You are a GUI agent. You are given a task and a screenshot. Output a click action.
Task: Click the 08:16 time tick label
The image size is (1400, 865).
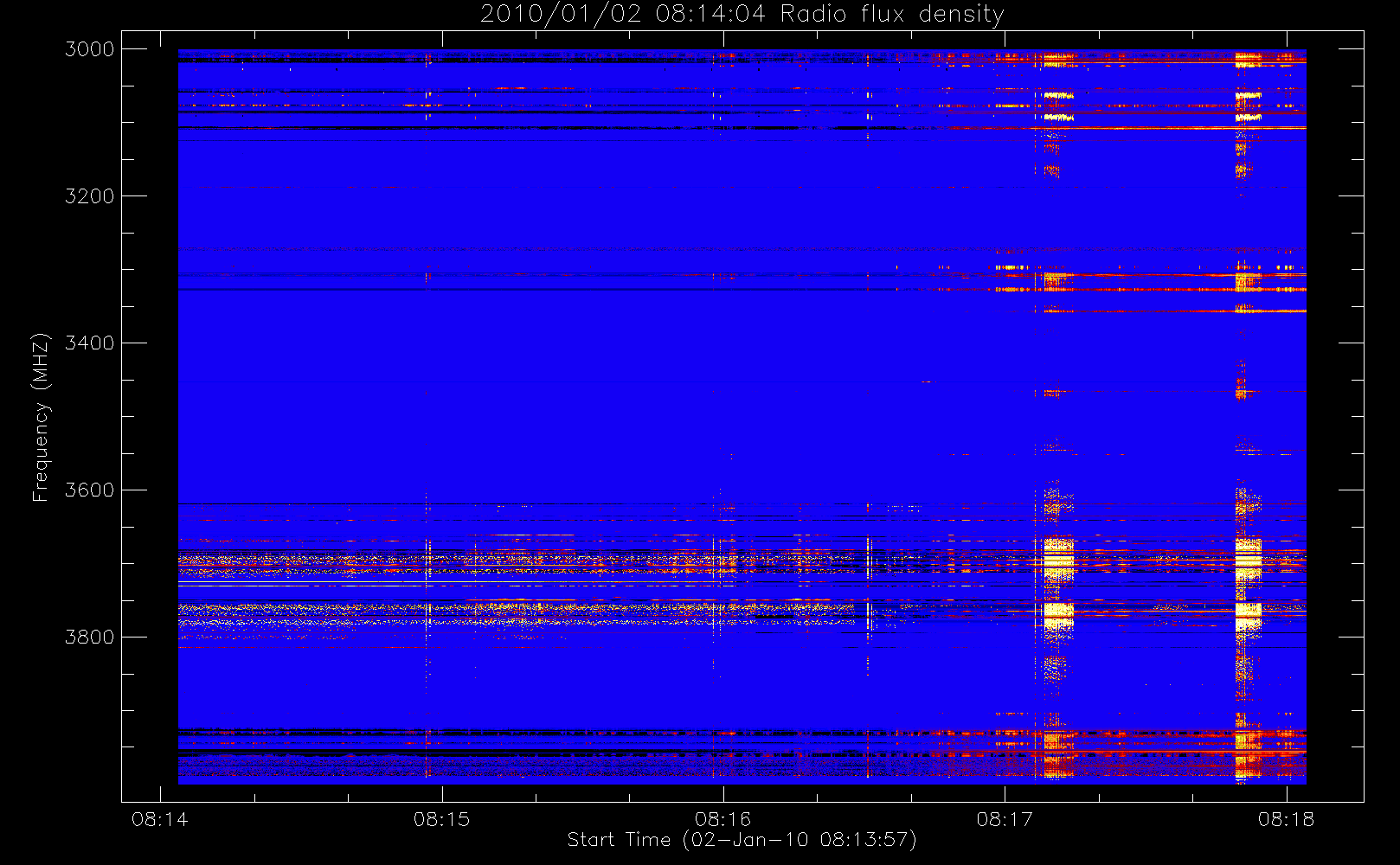[723, 819]
